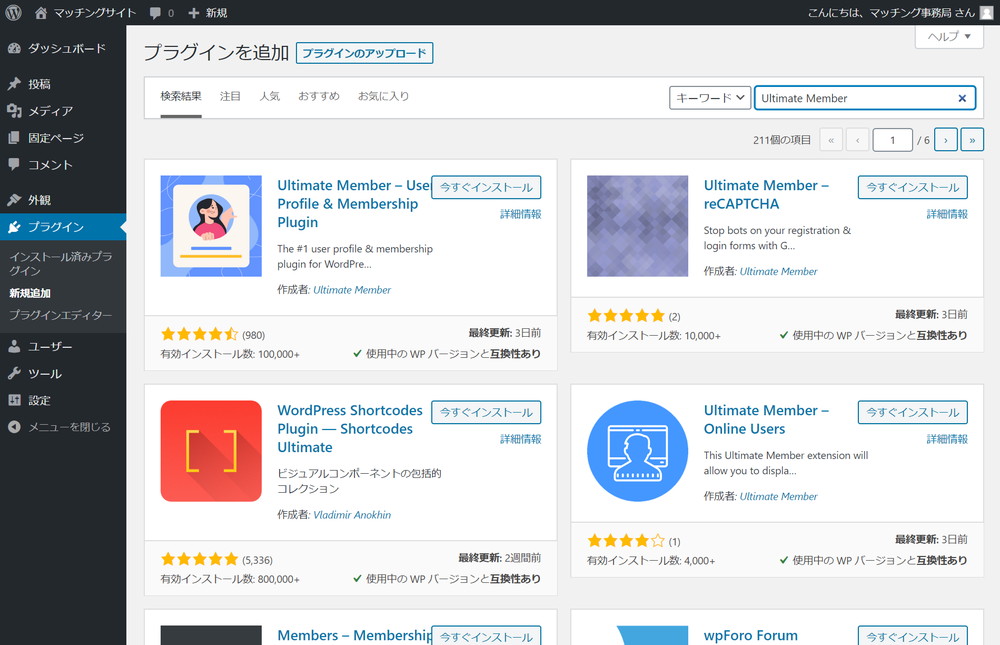Switch to the 注目 tab
This screenshot has height=645, width=1000.
[230, 96]
